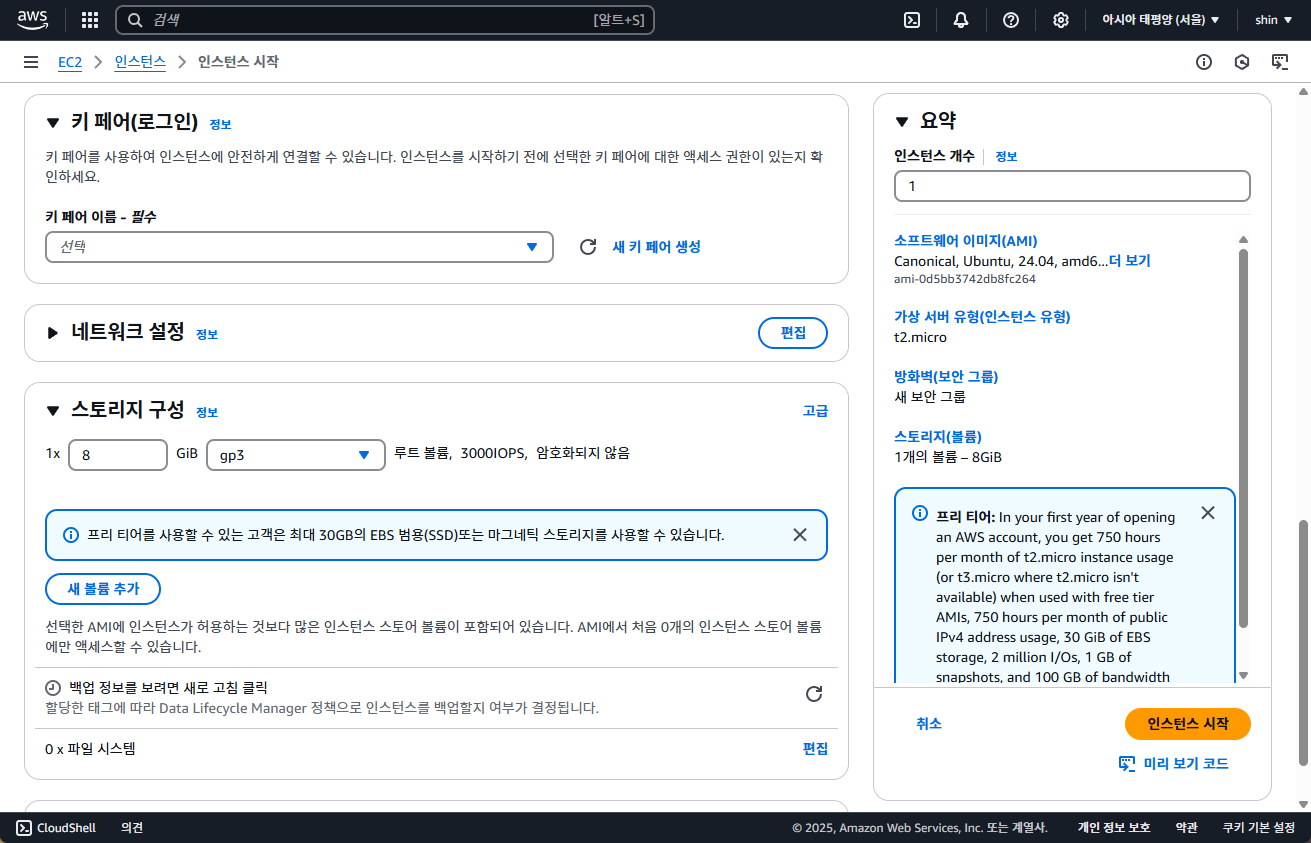1311x843 pixels.
Task: Open the services grid menu icon
Action: (x=90, y=20)
